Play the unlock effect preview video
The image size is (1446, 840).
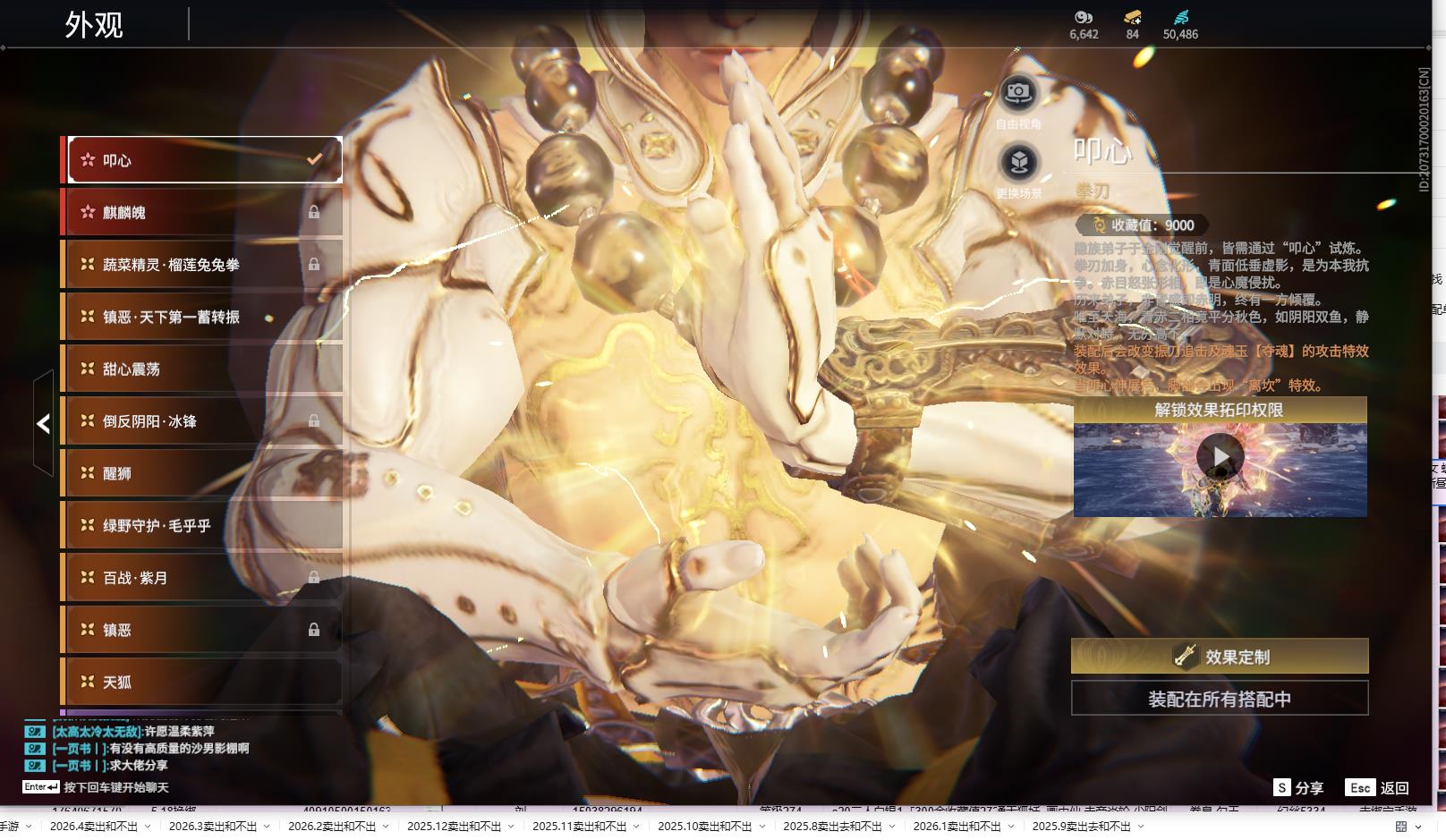1220,456
